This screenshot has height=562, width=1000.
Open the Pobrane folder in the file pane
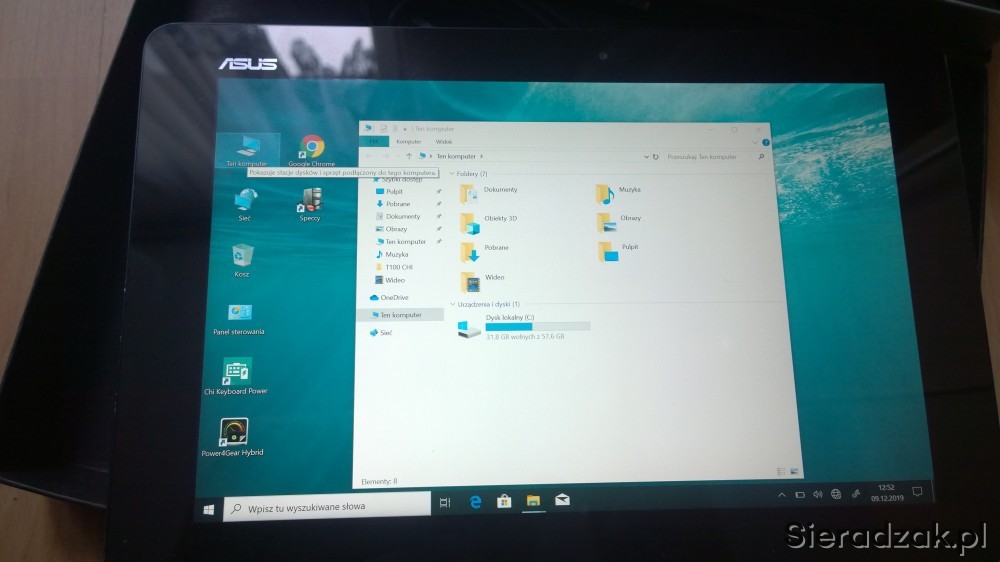484,251
